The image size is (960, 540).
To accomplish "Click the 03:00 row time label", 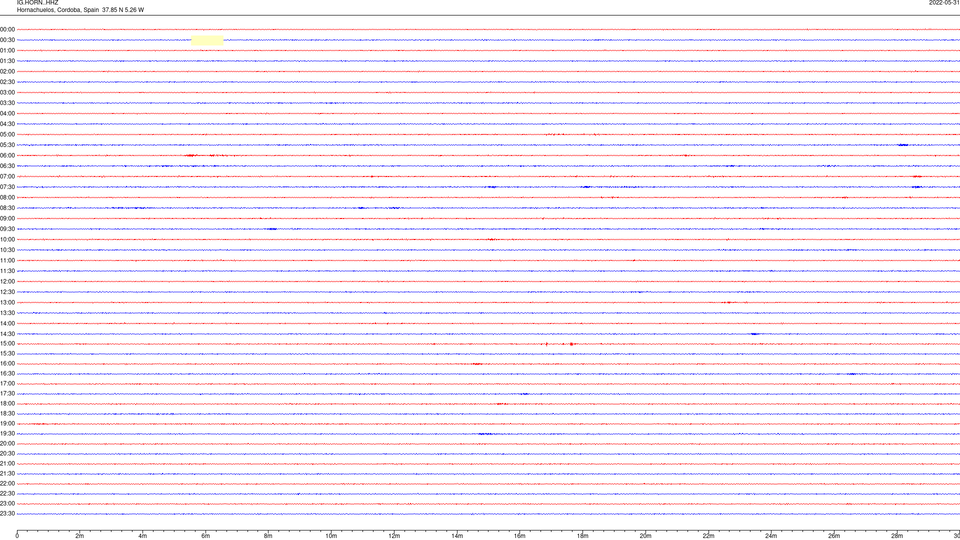I will click(7, 93).
